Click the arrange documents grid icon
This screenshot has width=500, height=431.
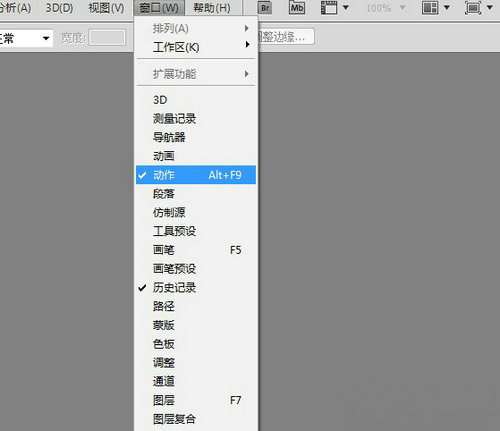click(x=430, y=8)
